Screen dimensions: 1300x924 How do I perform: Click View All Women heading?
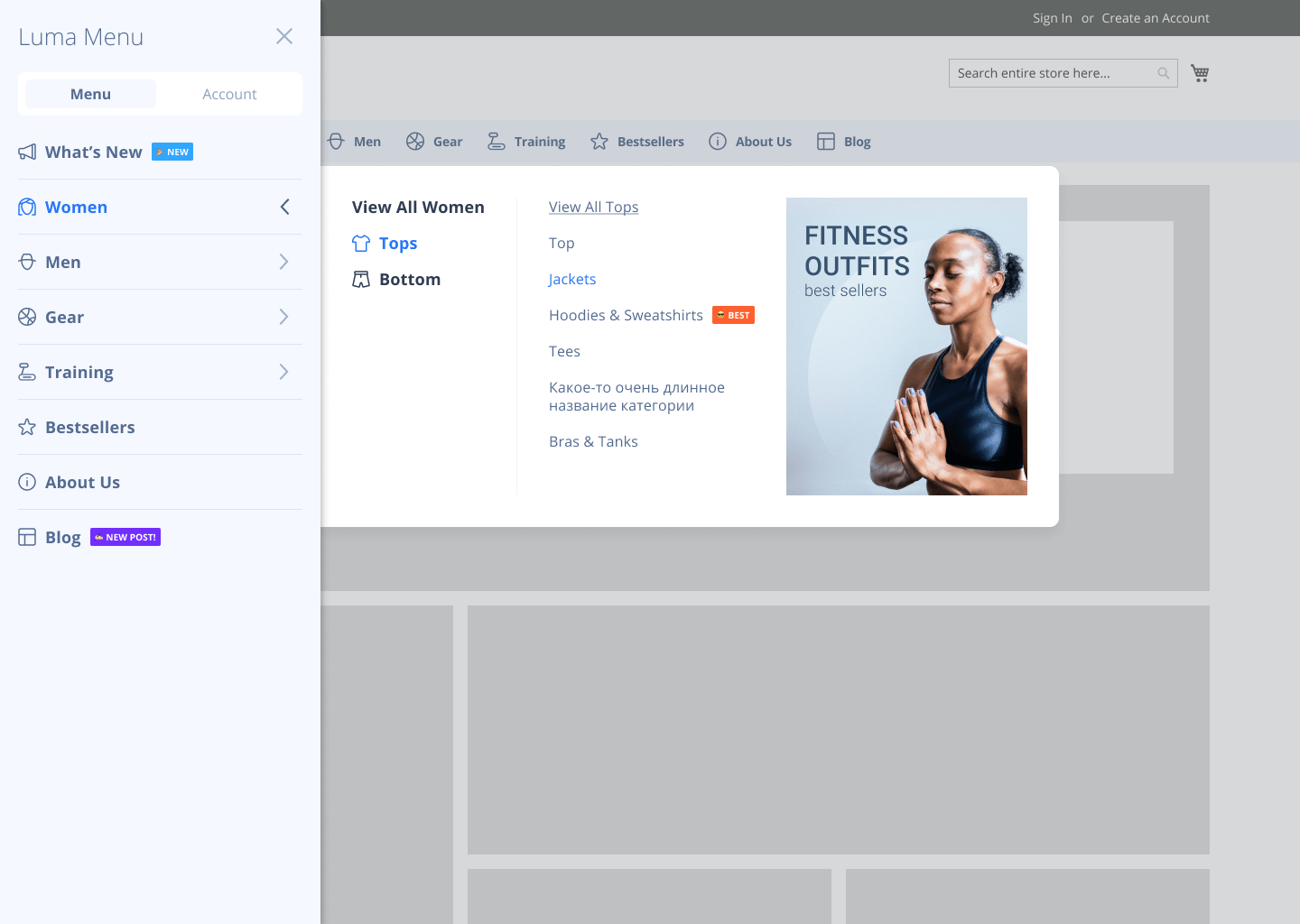pos(418,207)
